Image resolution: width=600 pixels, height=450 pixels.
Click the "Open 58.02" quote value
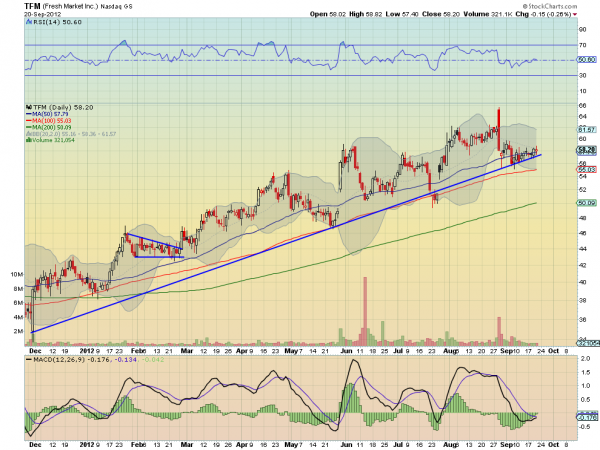(328, 14)
